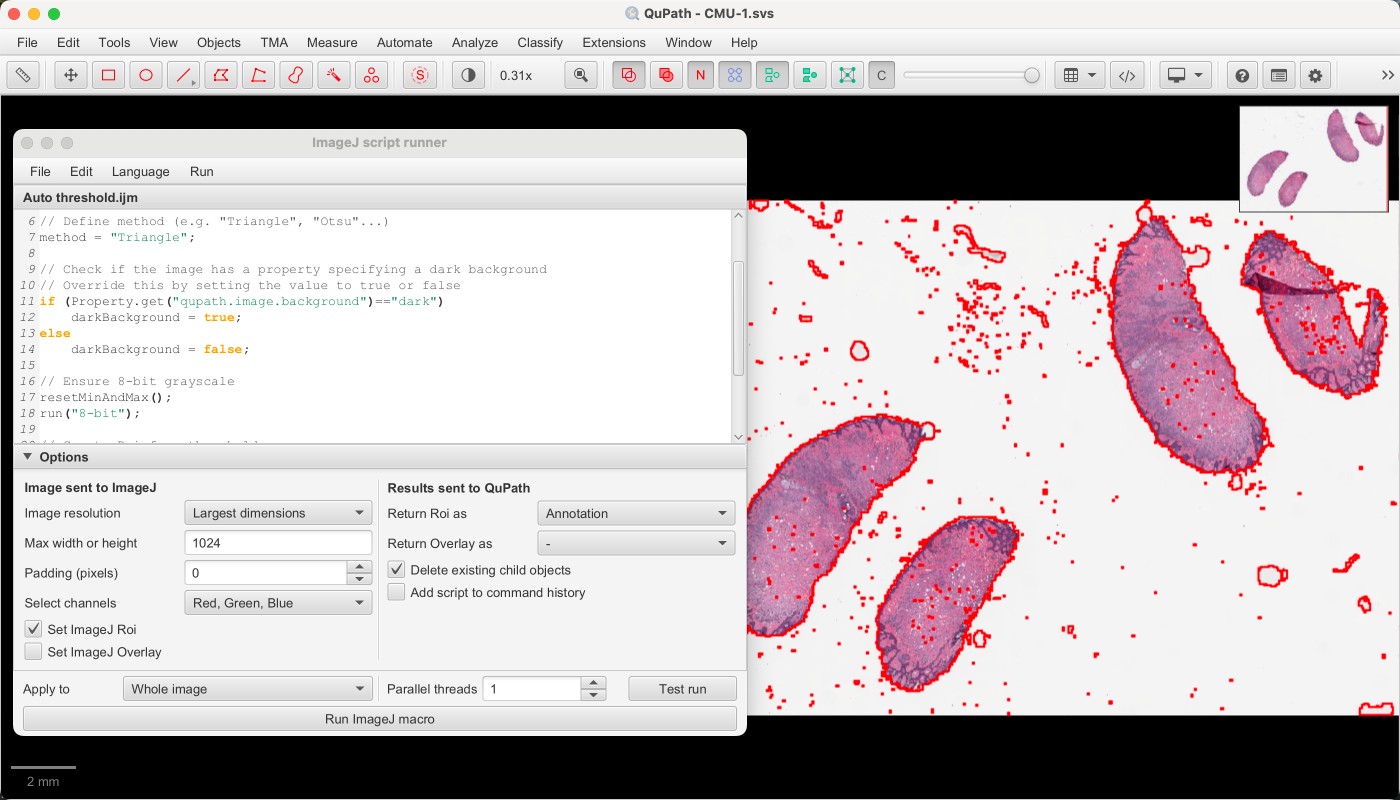1400x800 pixels.
Task: Select the Move tool
Action: click(x=71, y=75)
